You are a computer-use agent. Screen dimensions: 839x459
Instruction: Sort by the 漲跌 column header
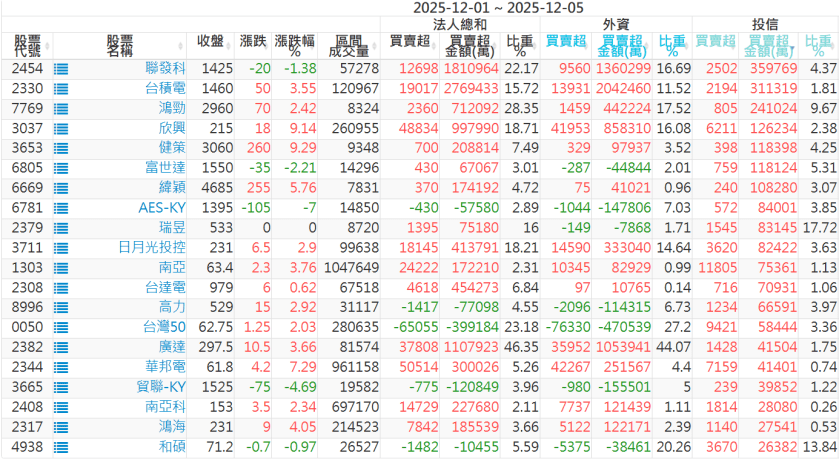click(253, 41)
